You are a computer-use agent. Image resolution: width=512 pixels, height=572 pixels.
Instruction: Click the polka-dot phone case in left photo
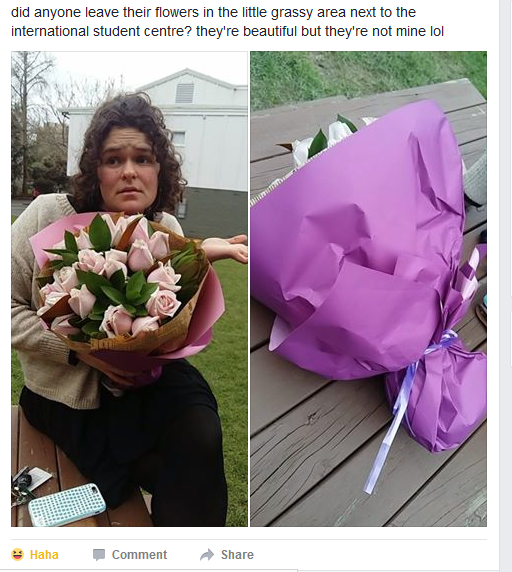pos(67,505)
